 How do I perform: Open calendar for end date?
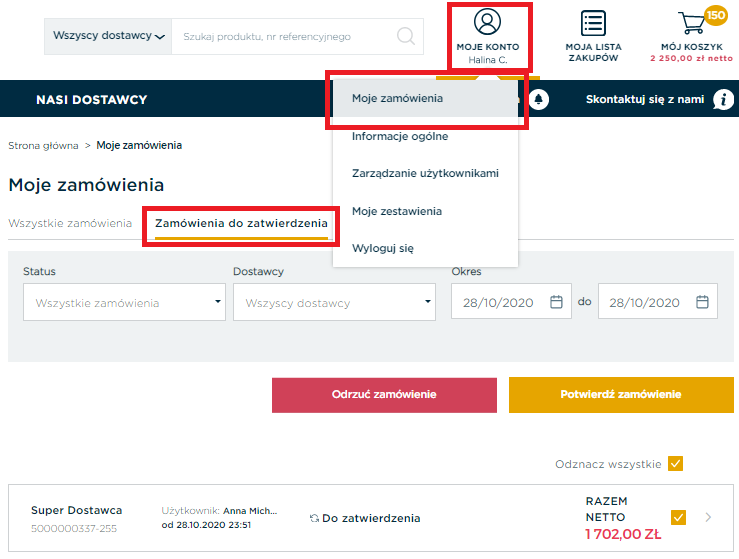(x=702, y=302)
